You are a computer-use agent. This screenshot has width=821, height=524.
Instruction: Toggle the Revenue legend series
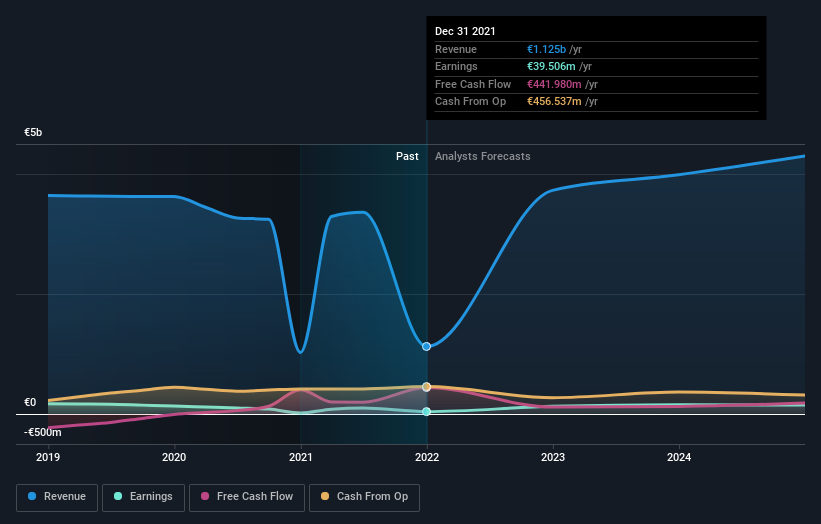[x=57, y=497]
